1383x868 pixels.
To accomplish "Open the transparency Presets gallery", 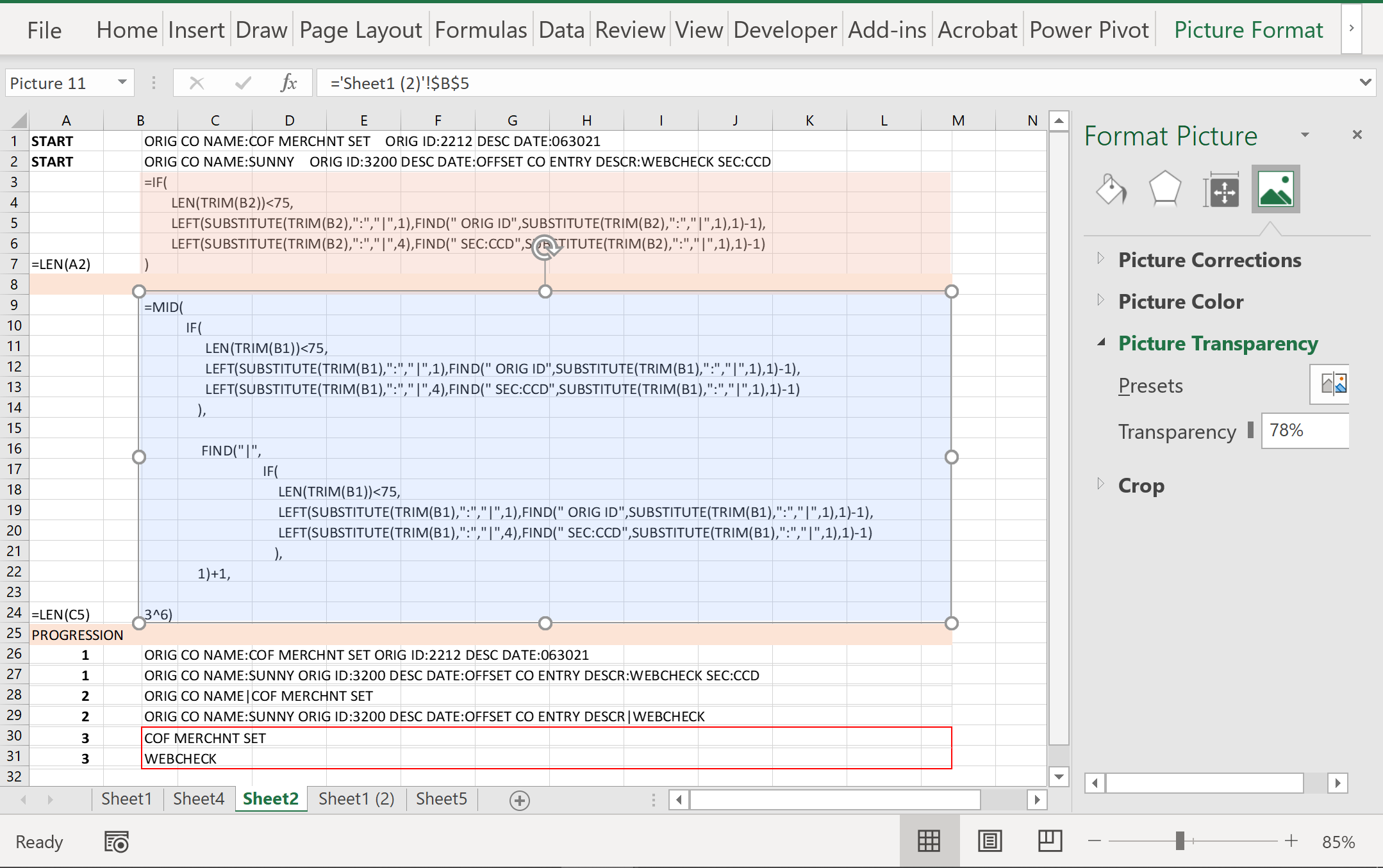I will point(1330,384).
